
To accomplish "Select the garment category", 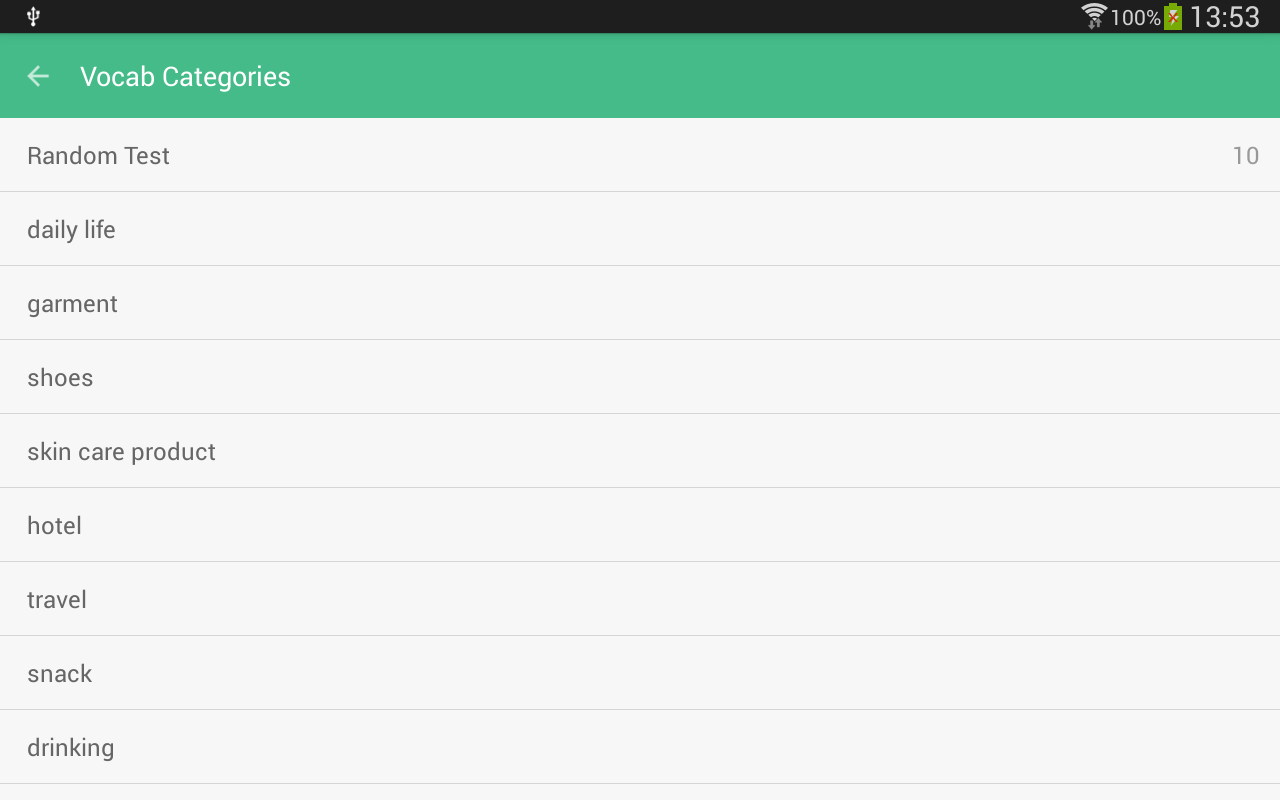I will tap(72, 303).
